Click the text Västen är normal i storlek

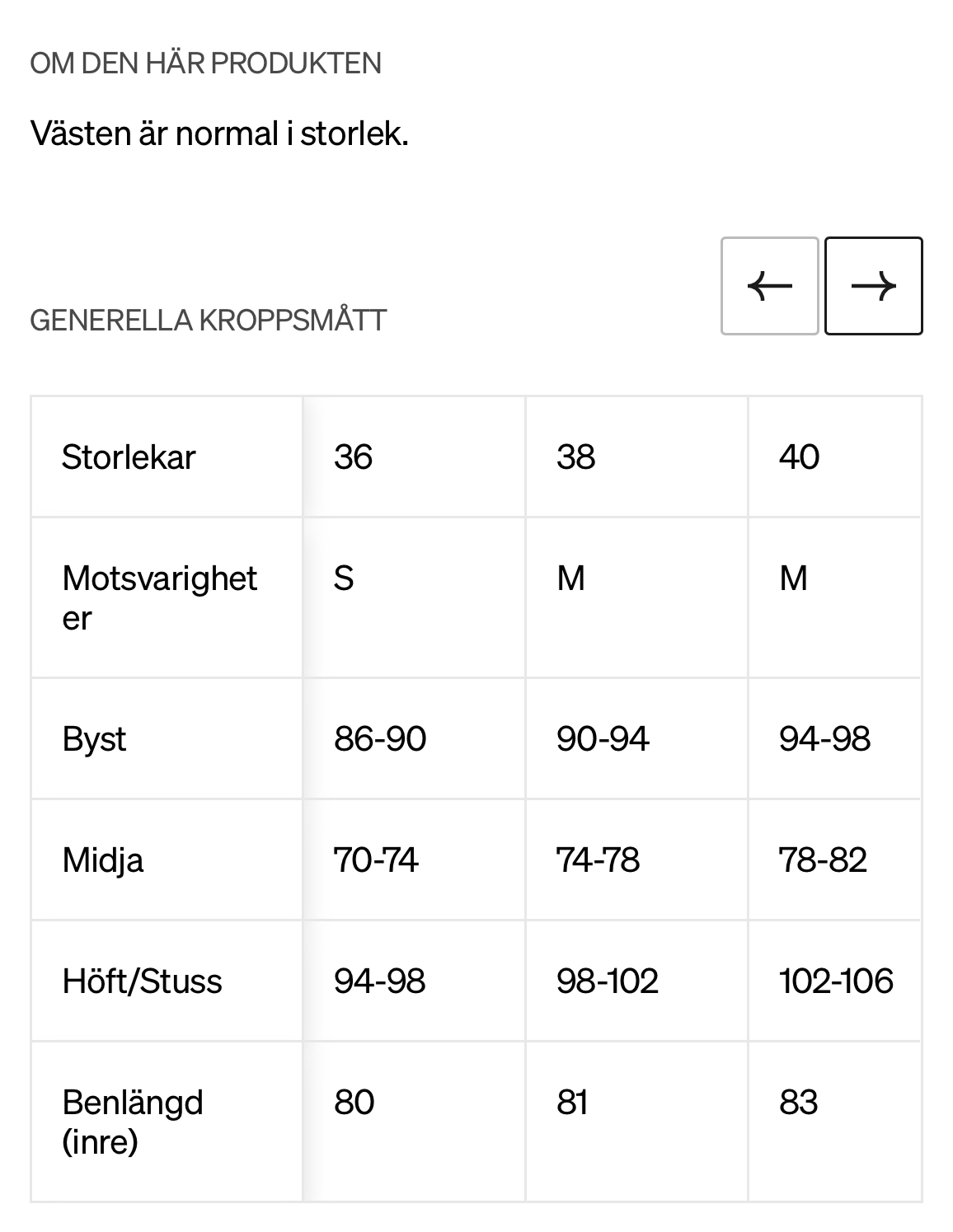point(219,133)
